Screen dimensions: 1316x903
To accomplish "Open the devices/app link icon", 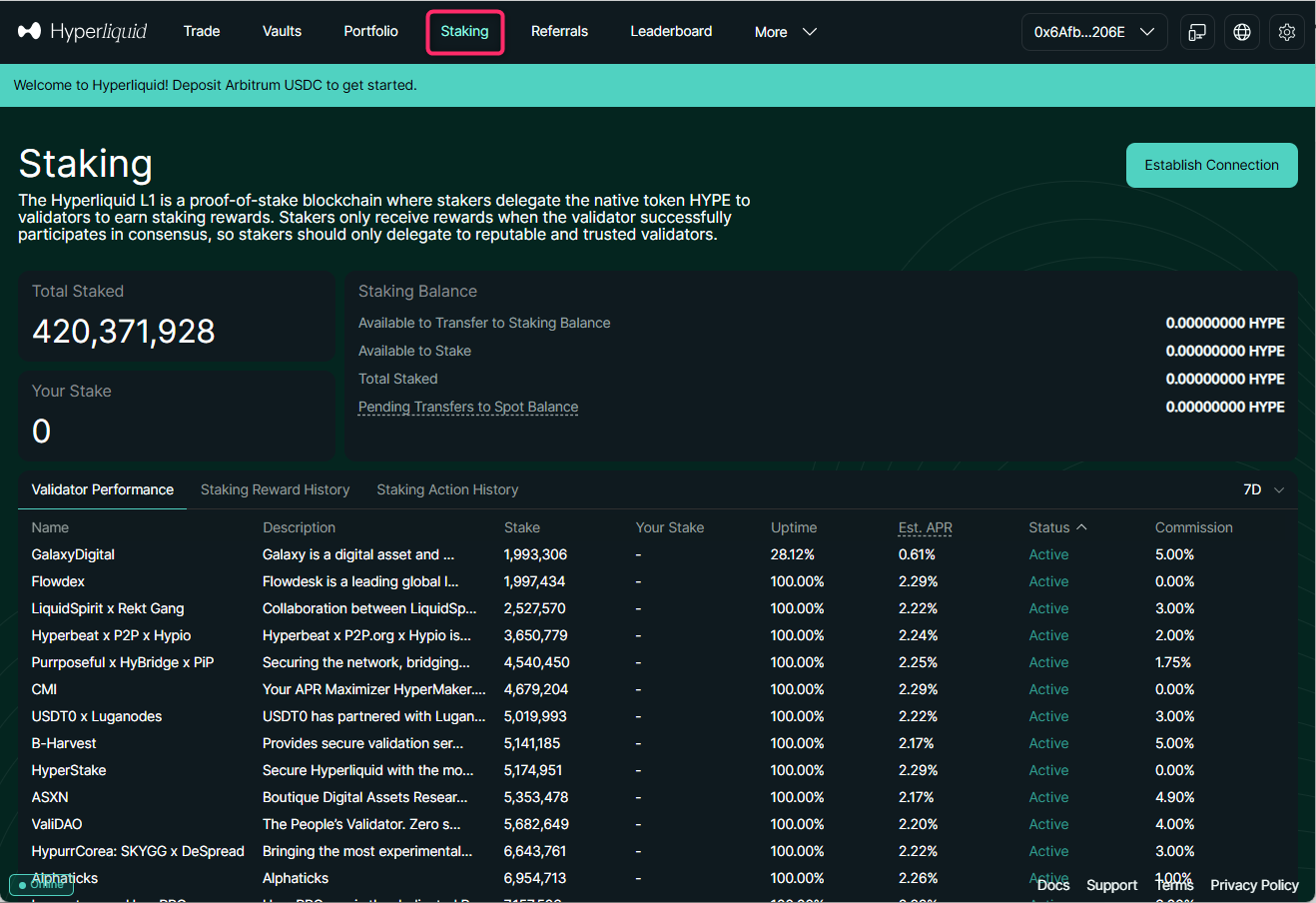I will click(1196, 32).
